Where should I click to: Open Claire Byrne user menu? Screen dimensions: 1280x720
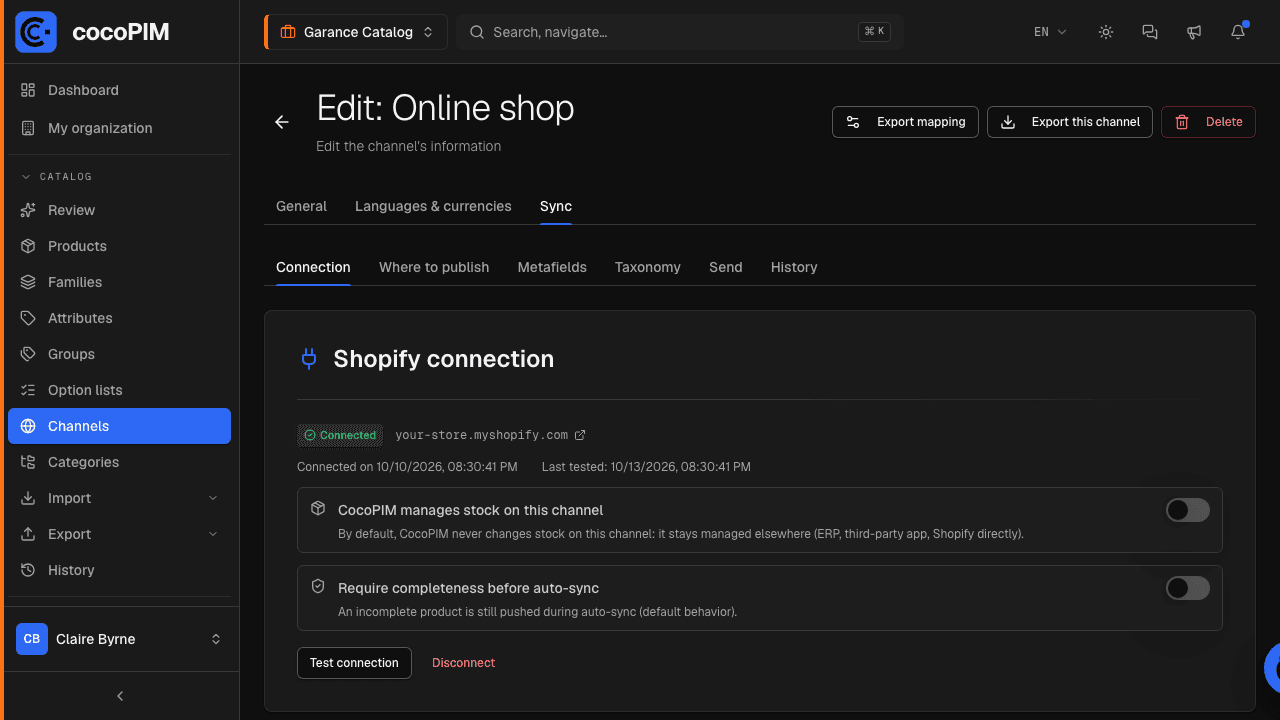[120, 639]
